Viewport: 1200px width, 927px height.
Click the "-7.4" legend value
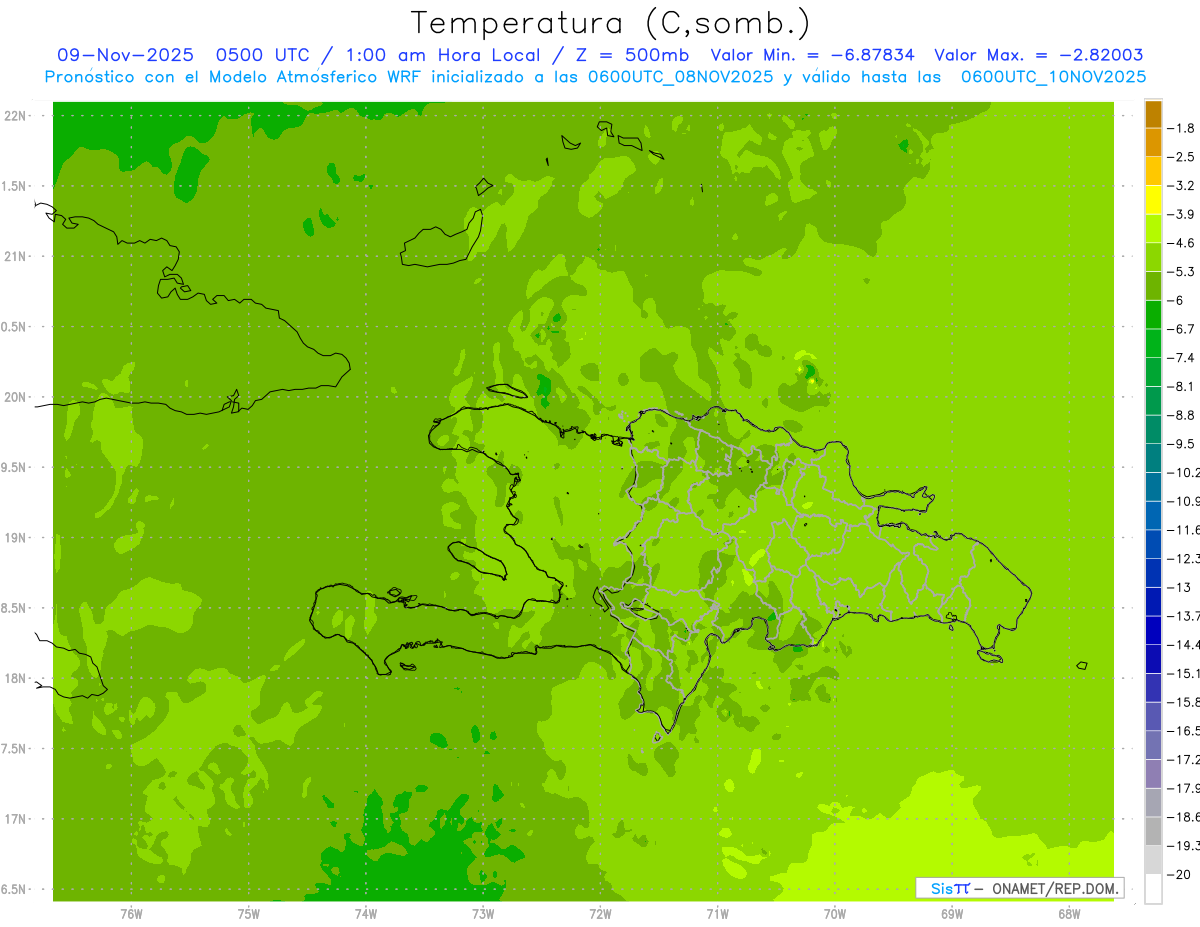pyautogui.click(x=1181, y=358)
